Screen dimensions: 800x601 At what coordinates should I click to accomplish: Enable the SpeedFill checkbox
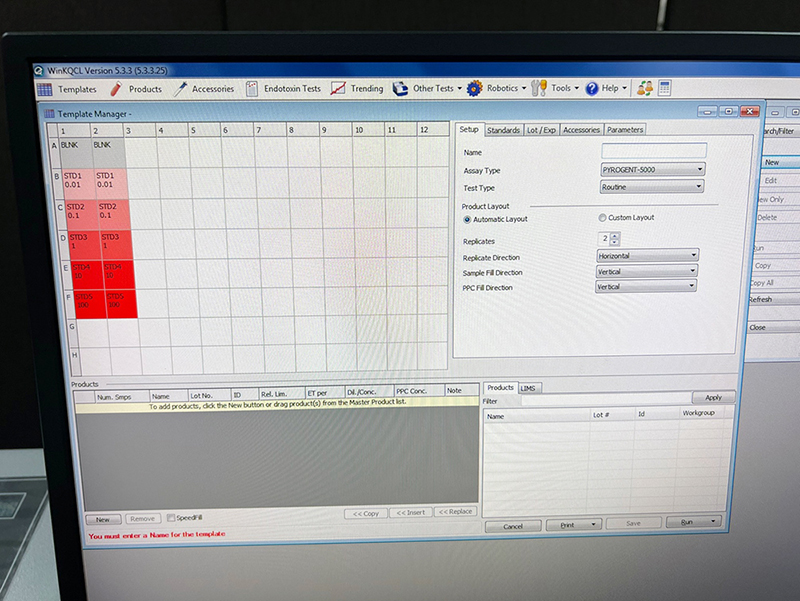[171, 518]
